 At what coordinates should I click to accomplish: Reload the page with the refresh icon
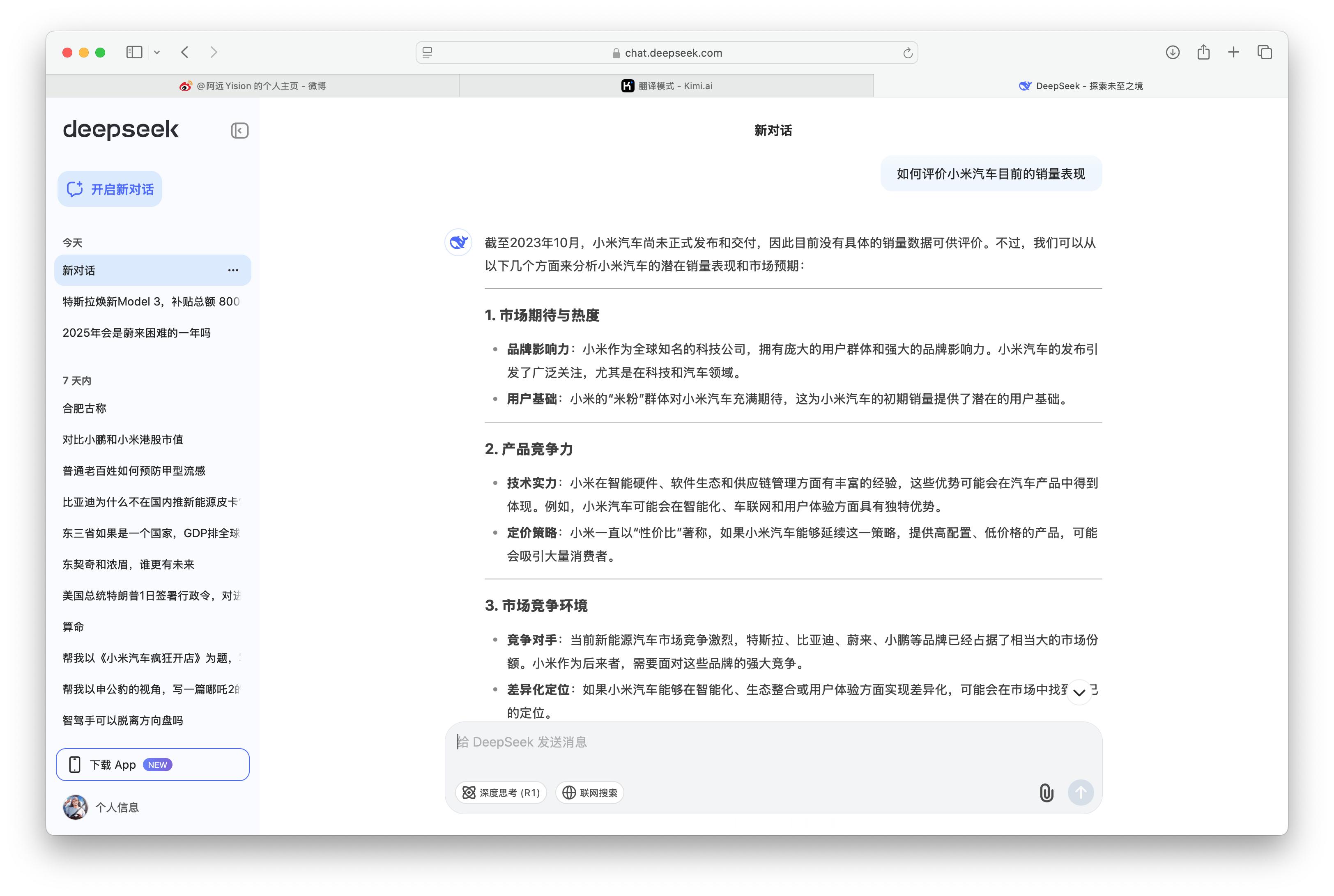(908, 53)
